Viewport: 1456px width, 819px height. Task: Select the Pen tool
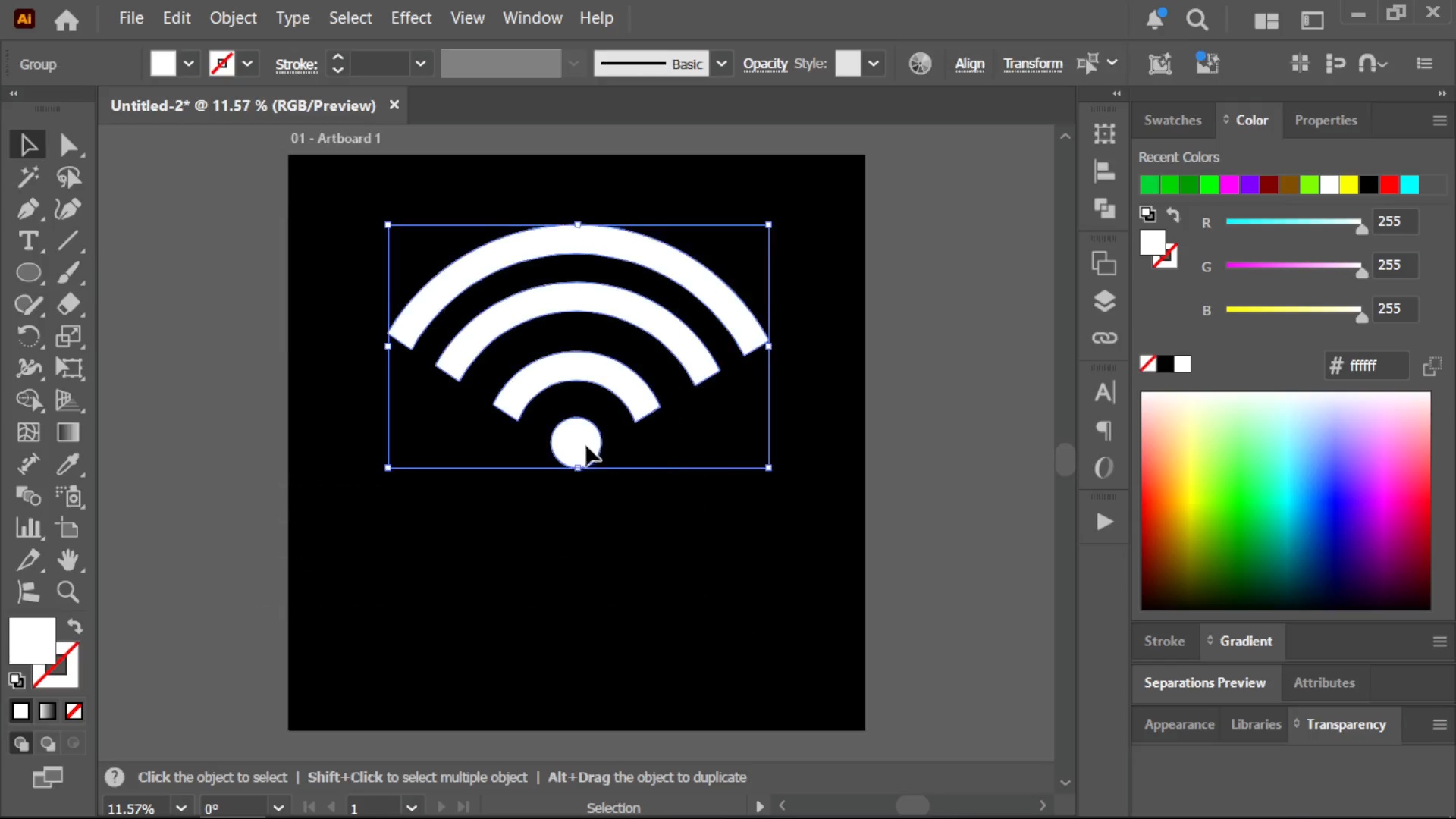(x=28, y=209)
